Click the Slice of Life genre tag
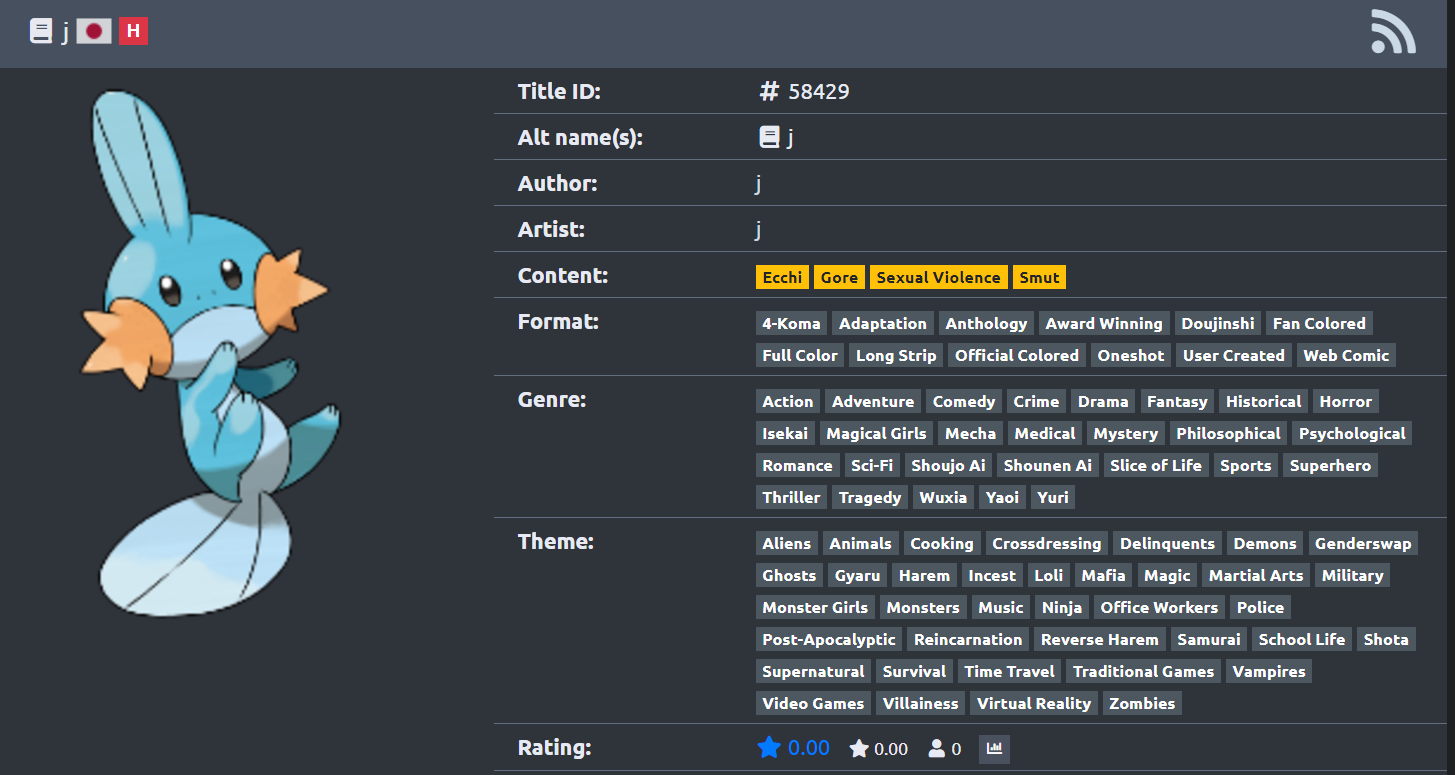 (1155, 466)
